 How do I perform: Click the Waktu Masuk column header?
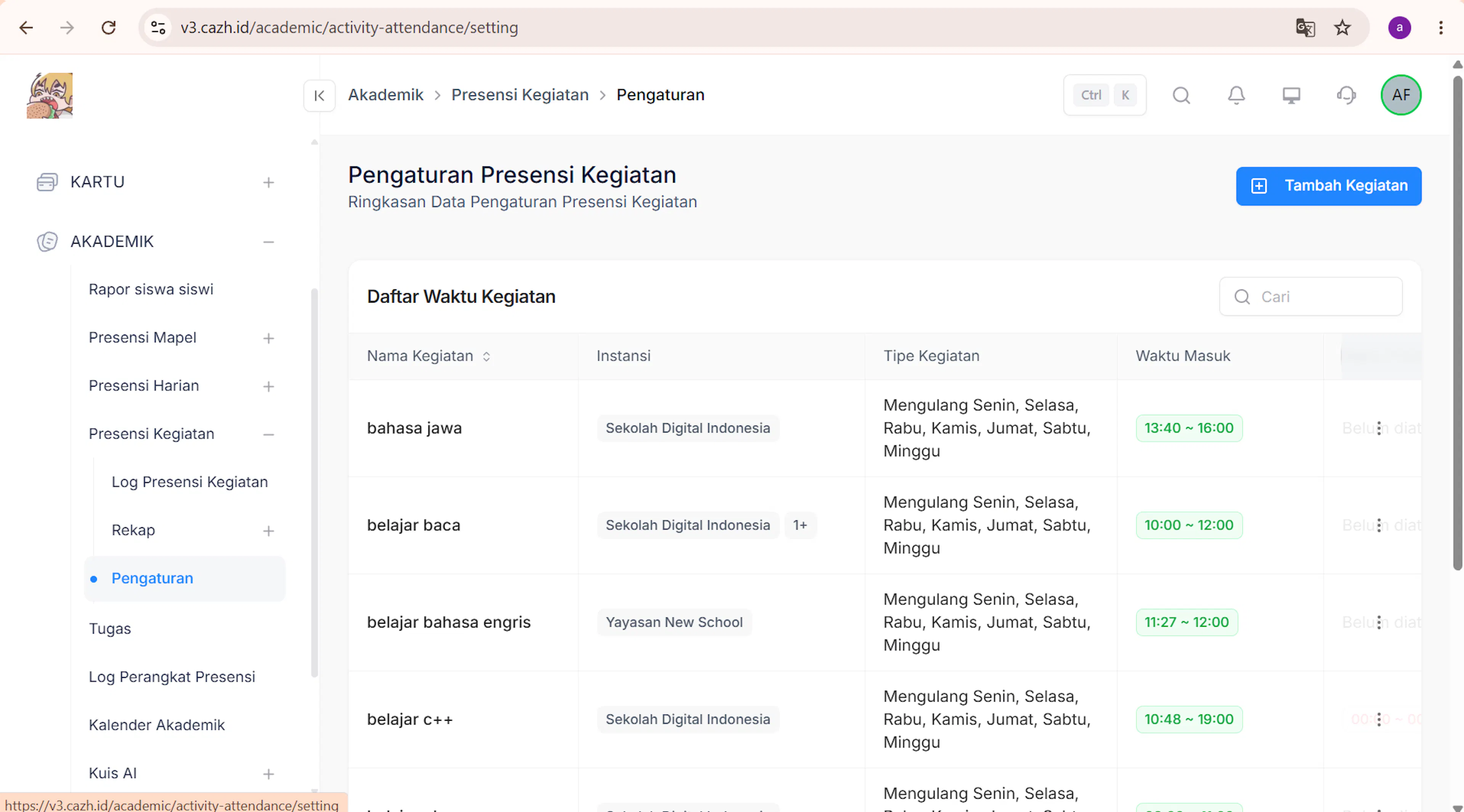coord(1183,356)
